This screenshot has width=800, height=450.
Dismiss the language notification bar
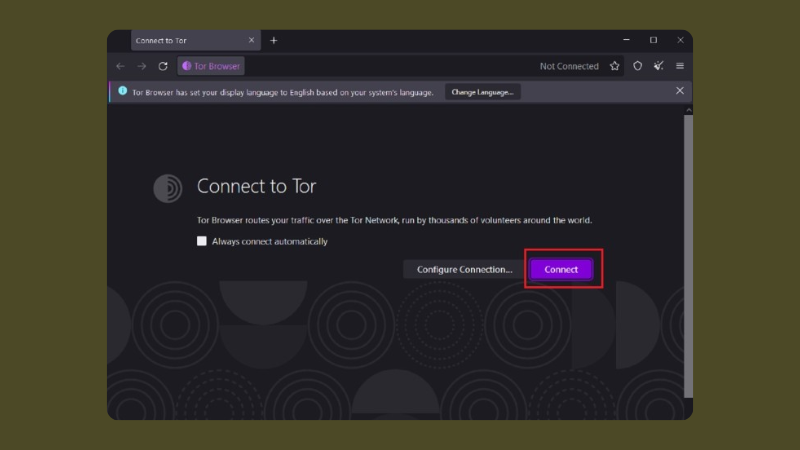[680, 91]
